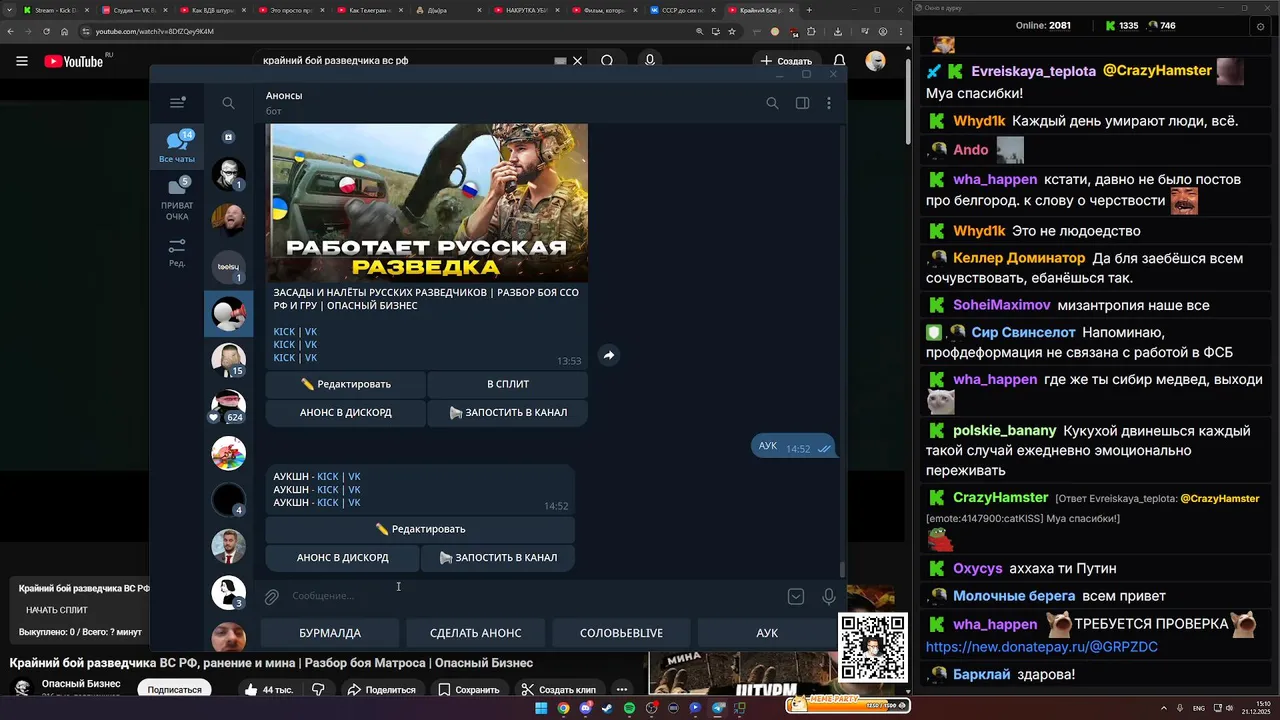1280x720 pixels.
Task: Click the YouTube logo
Action: tap(74, 61)
